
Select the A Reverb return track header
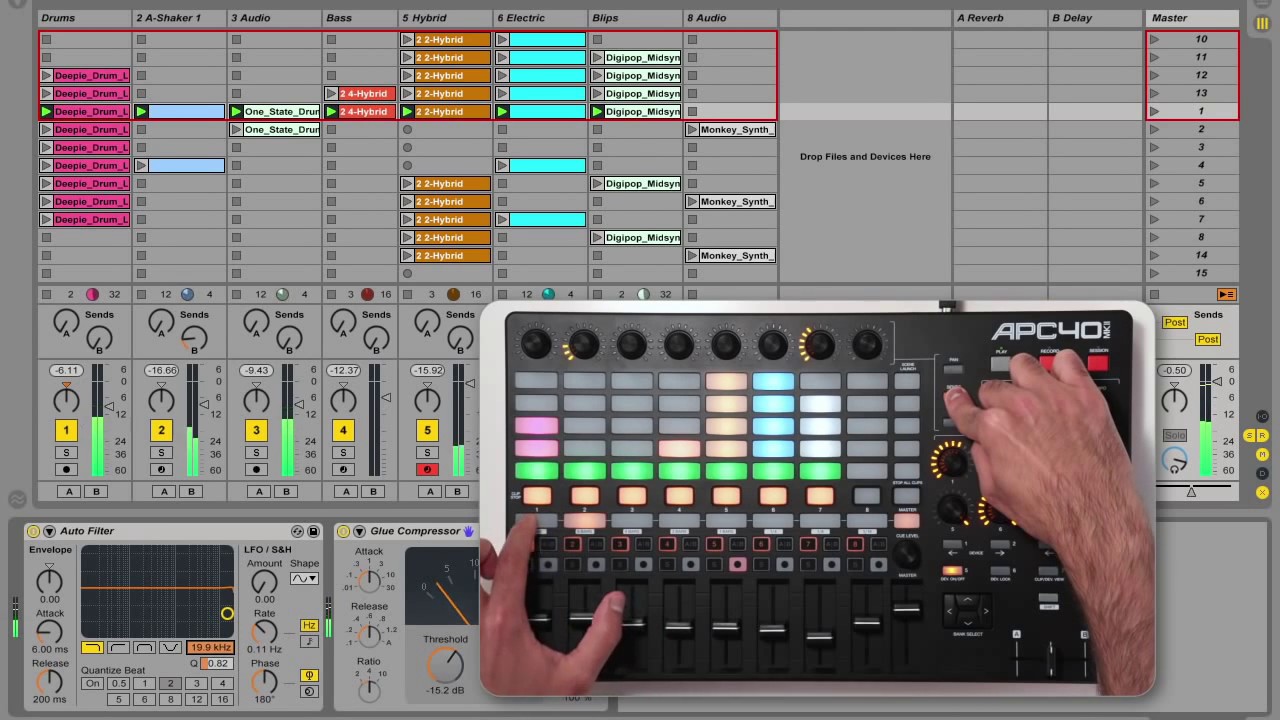point(999,18)
